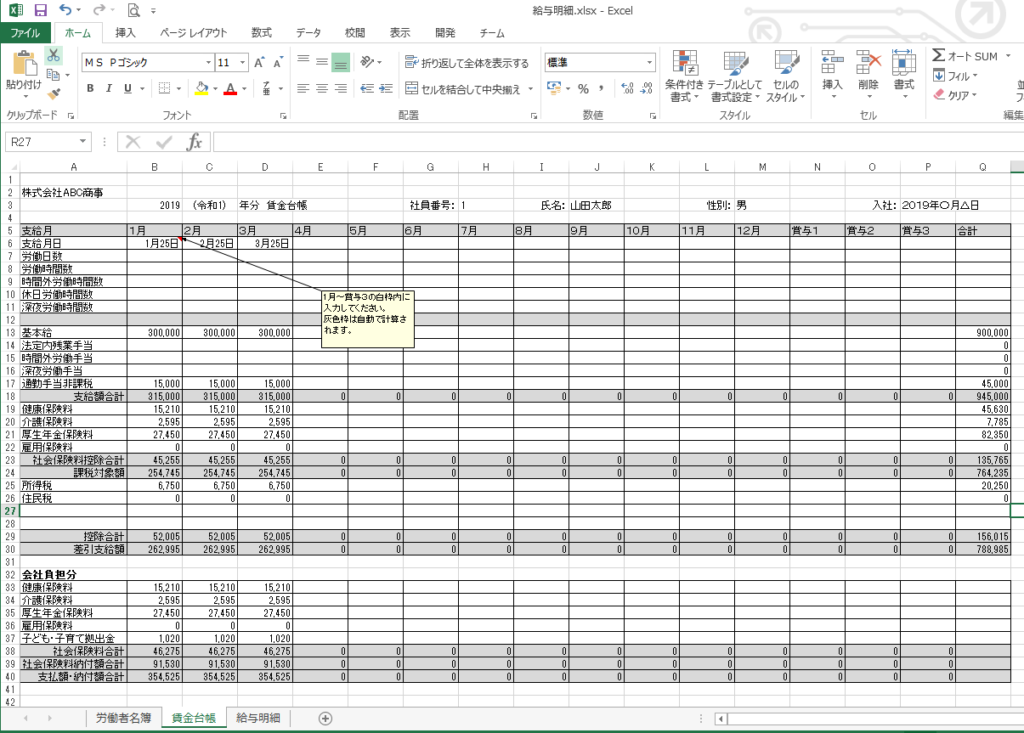Add a new sheet with plus button

pos(325,718)
